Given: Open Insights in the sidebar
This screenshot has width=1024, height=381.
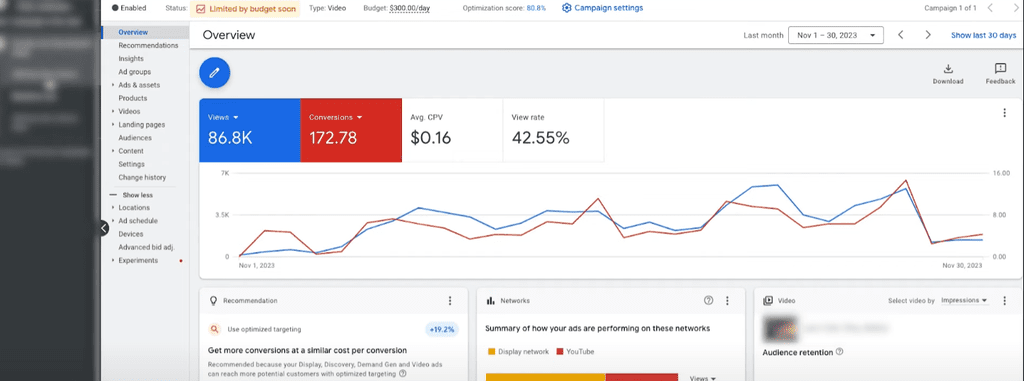Looking at the screenshot, I should point(131,59).
